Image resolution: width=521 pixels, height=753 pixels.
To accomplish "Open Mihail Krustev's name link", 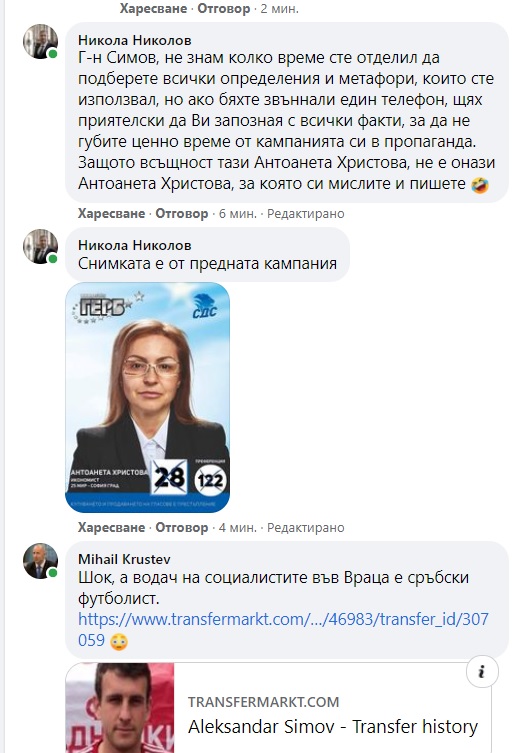I will [x=124, y=559].
